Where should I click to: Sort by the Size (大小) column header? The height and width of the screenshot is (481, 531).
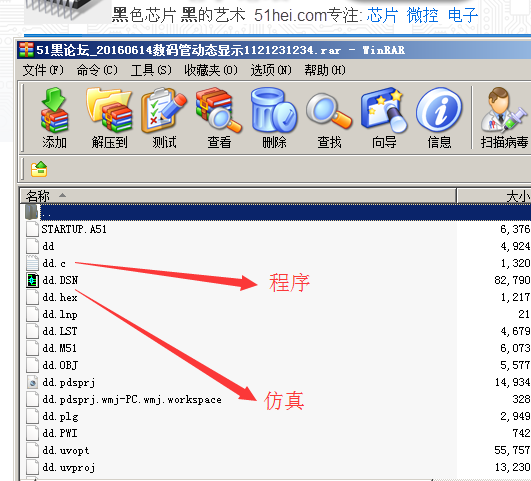(x=494, y=196)
